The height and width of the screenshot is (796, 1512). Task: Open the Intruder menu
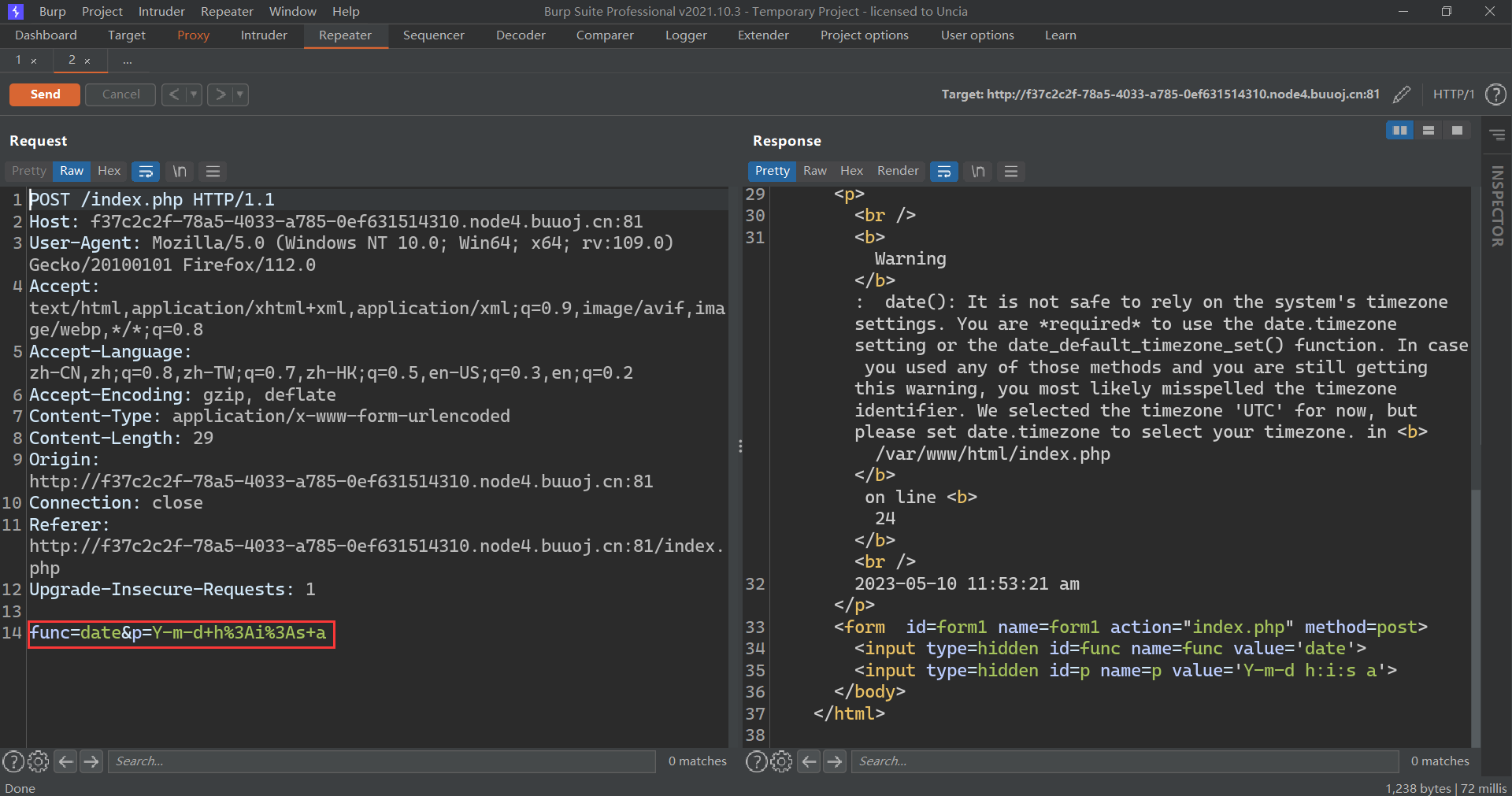[161, 11]
